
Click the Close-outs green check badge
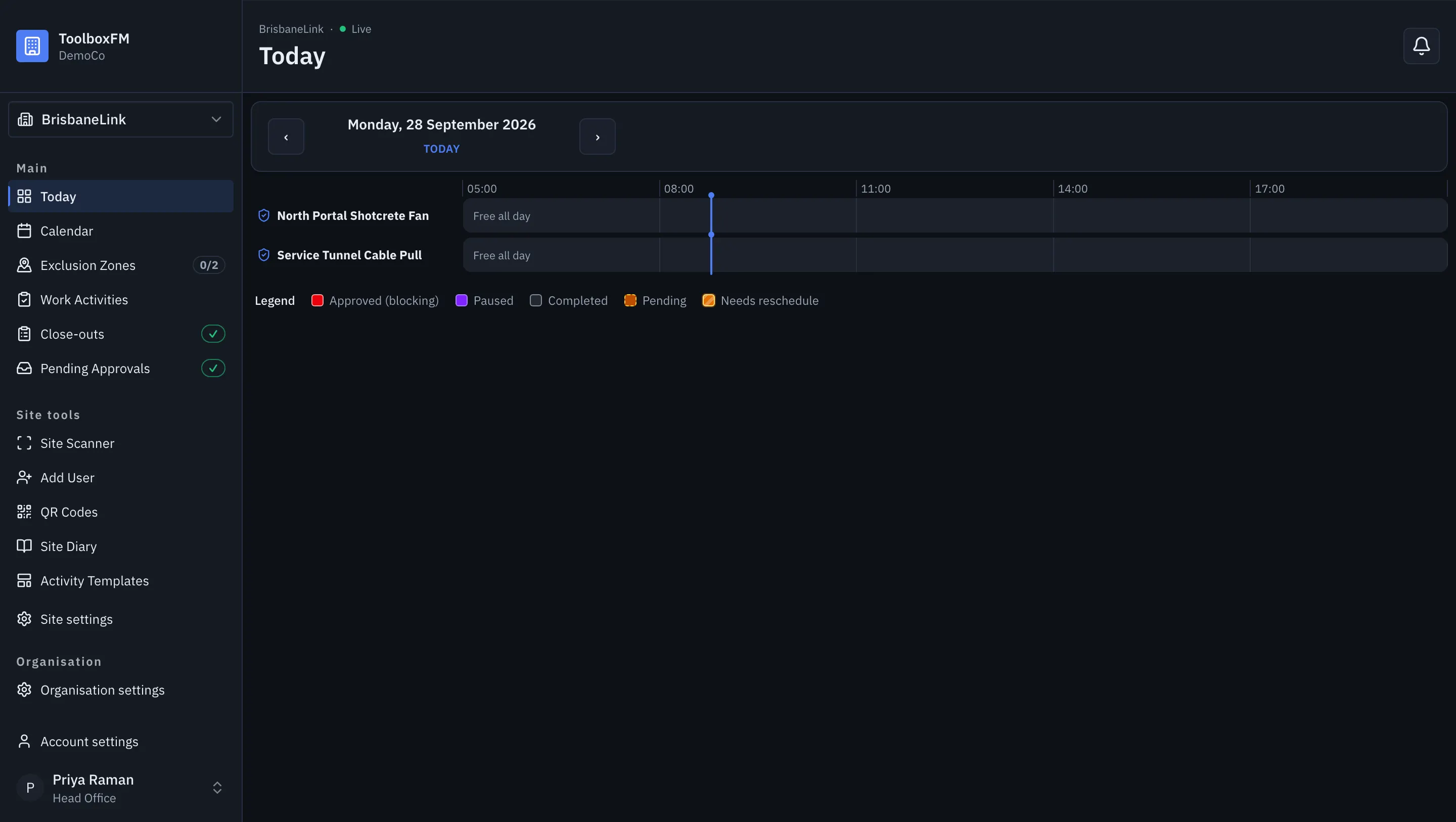(213, 334)
